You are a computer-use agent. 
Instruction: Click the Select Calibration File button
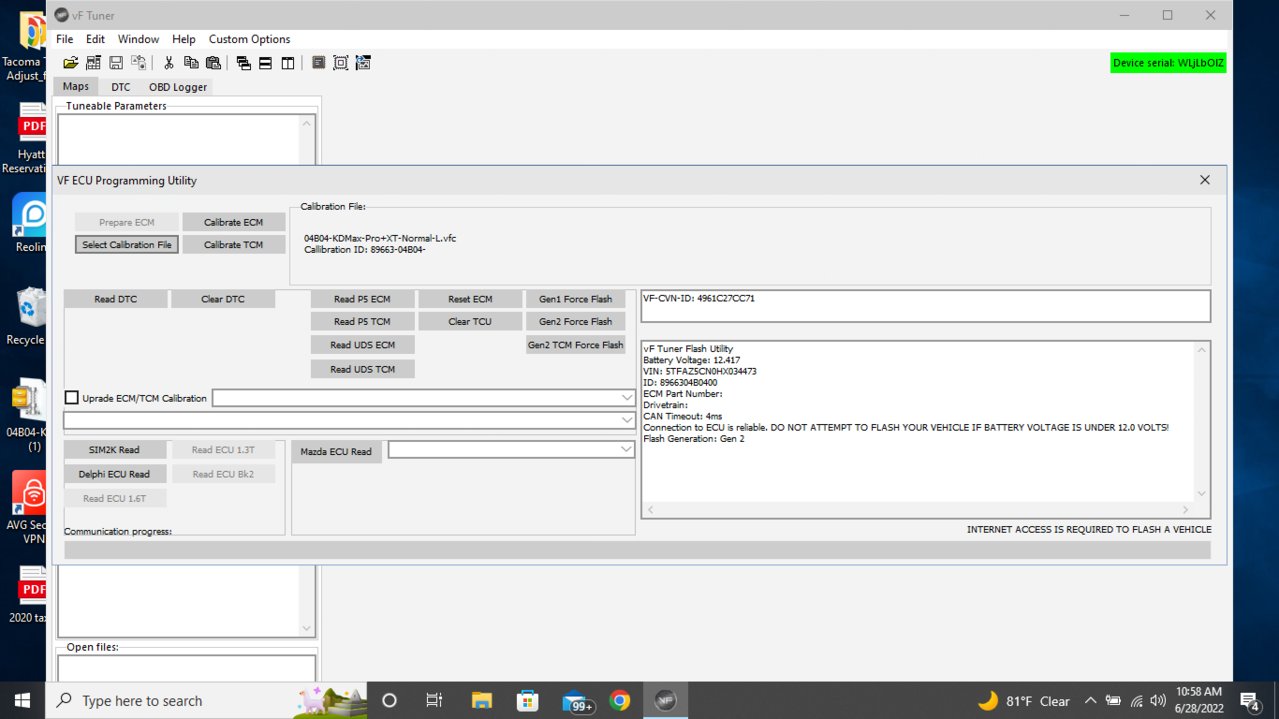tap(127, 245)
